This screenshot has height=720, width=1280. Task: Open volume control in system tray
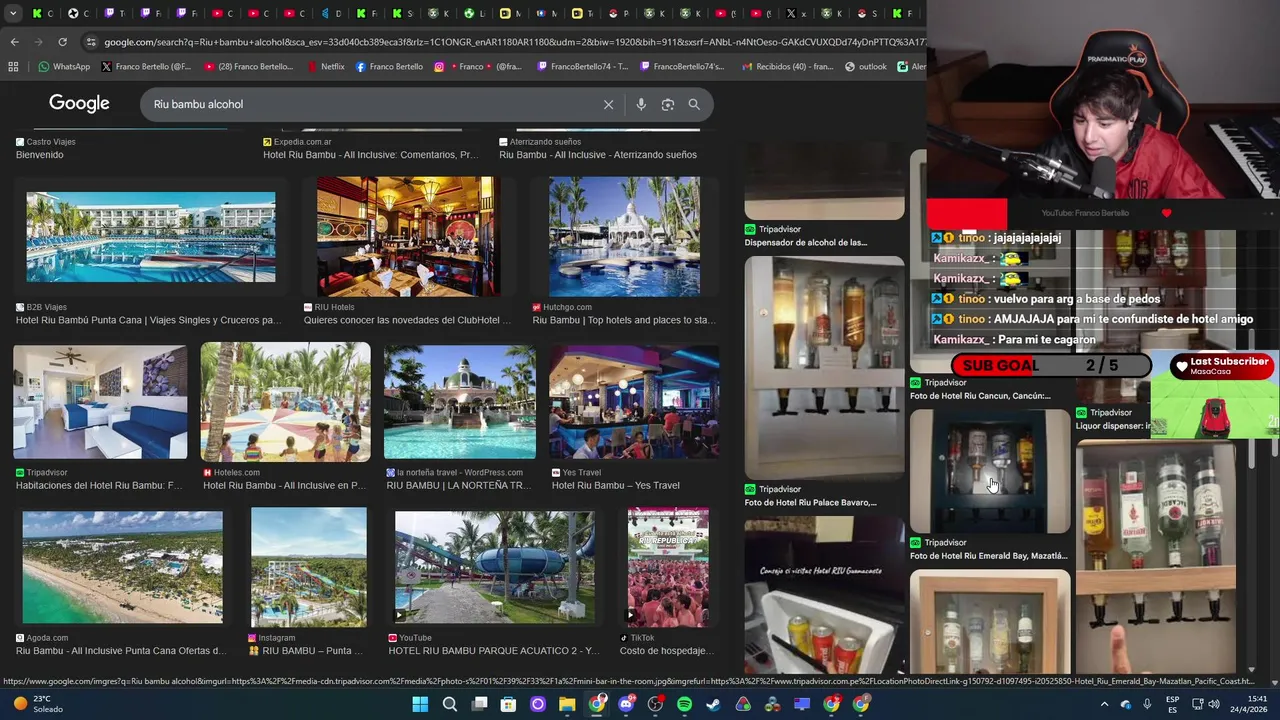tap(1214, 704)
